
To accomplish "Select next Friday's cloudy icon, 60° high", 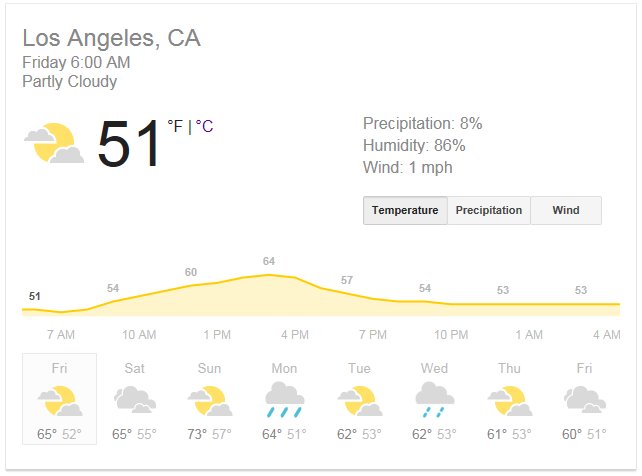I will [x=584, y=399].
